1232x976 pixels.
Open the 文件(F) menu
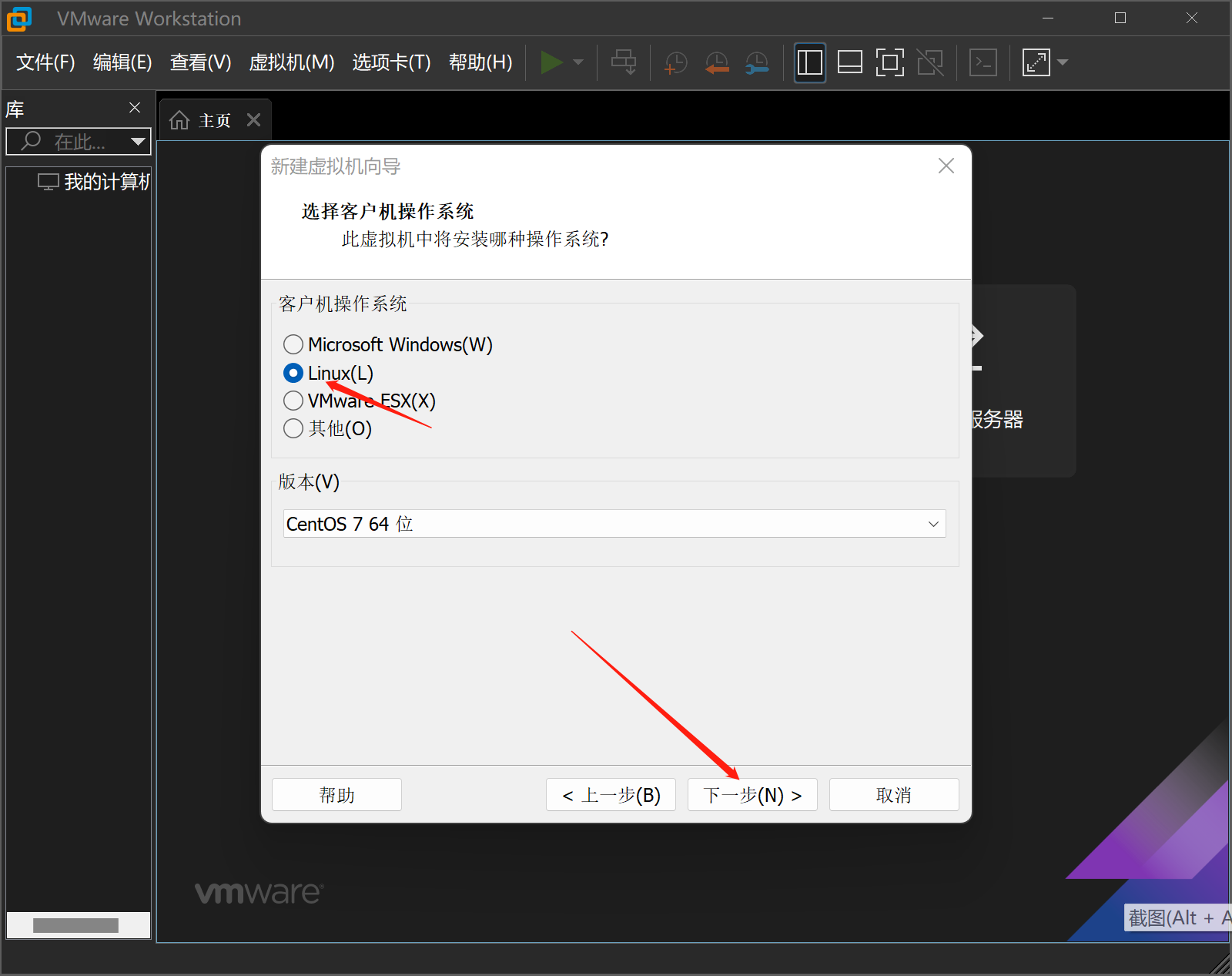45,62
